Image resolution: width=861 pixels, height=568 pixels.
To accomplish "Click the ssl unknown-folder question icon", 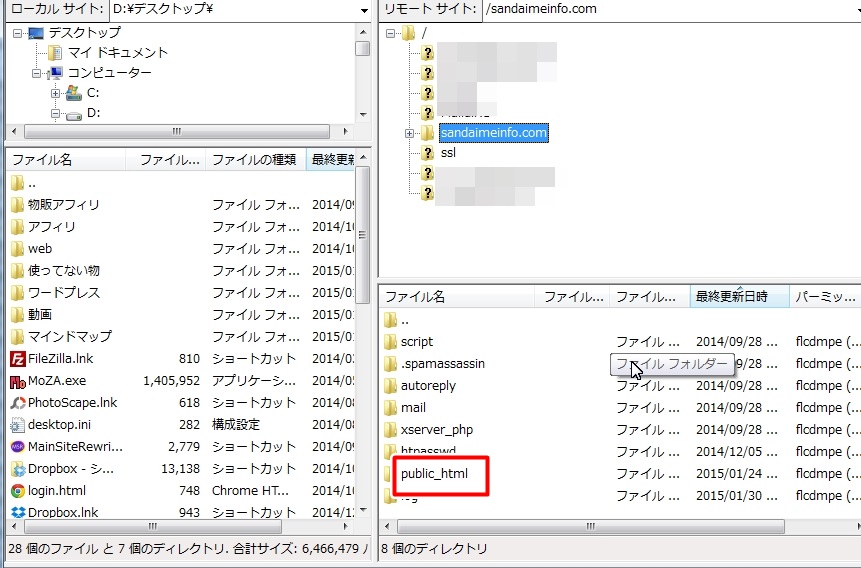I will point(427,153).
